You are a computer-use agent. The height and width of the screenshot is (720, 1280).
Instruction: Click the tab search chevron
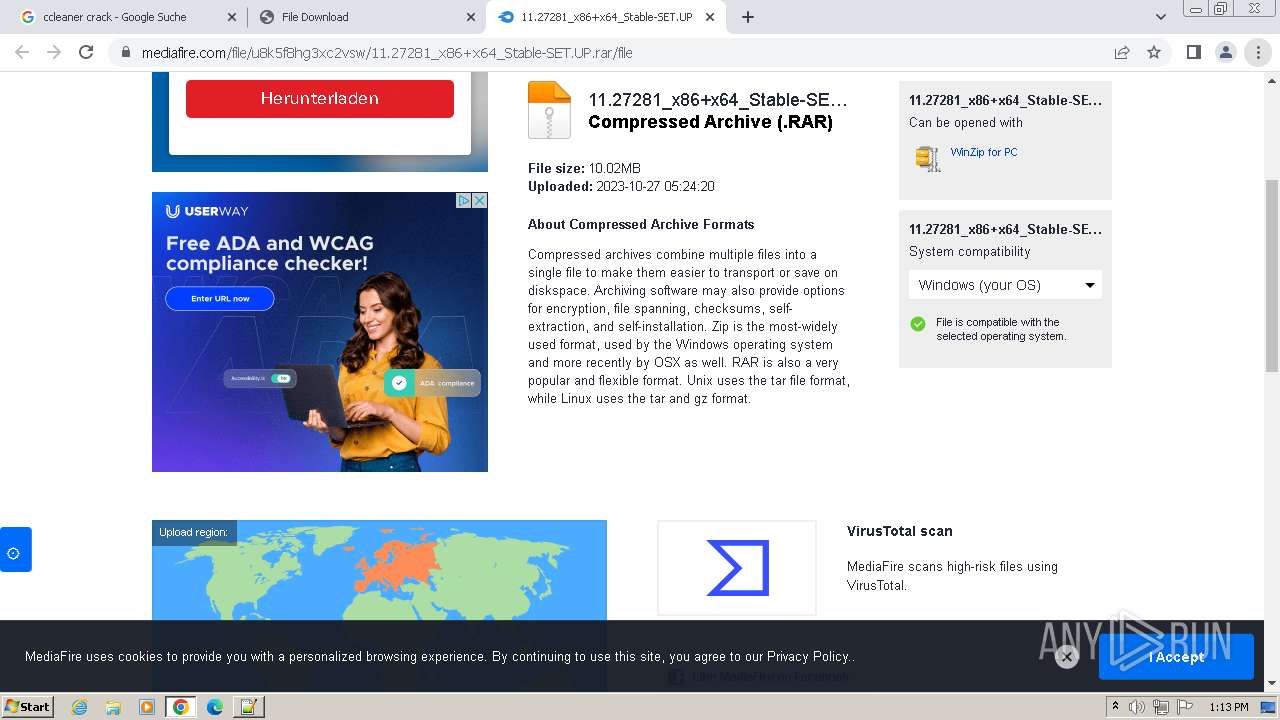(x=1161, y=17)
